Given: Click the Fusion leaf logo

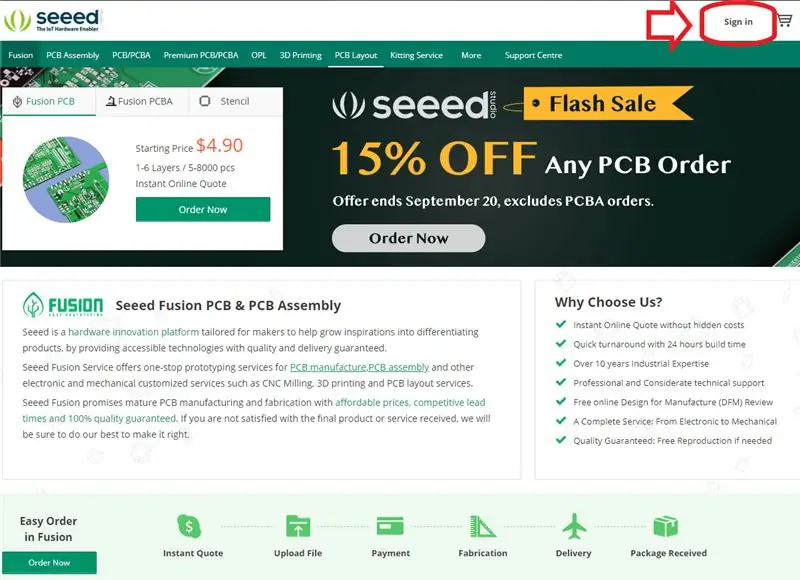Looking at the screenshot, I should [x=63, y=305].
